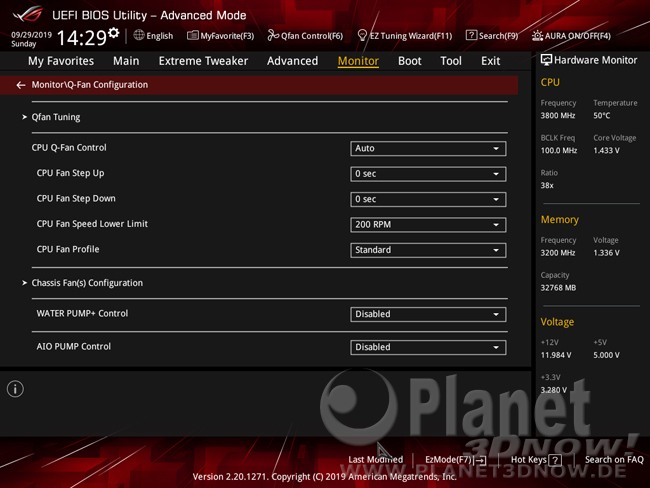
Task: Click Search on FAQ link
Action: (614, 459)
